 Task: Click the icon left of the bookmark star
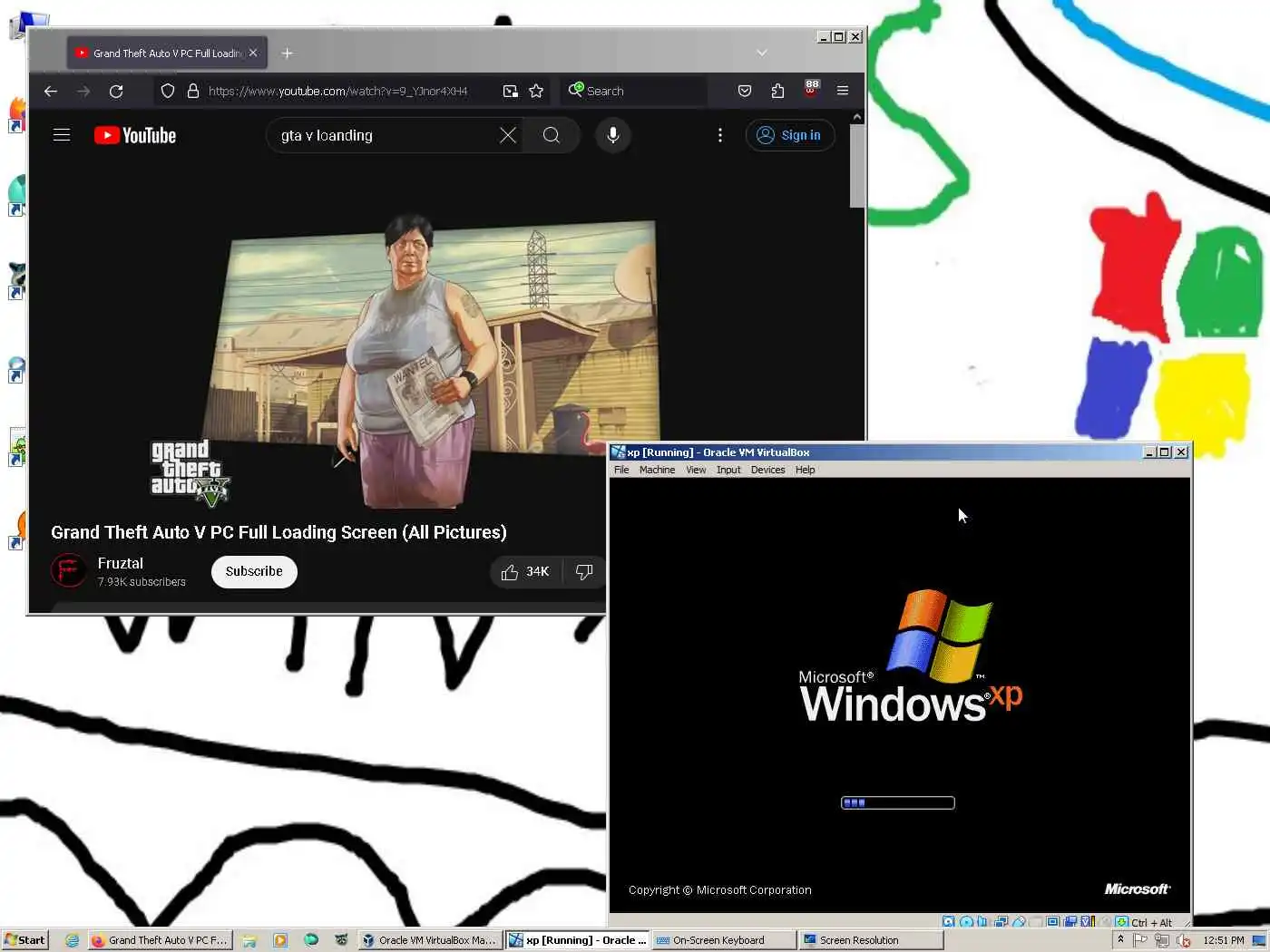[x=511, y=91]
